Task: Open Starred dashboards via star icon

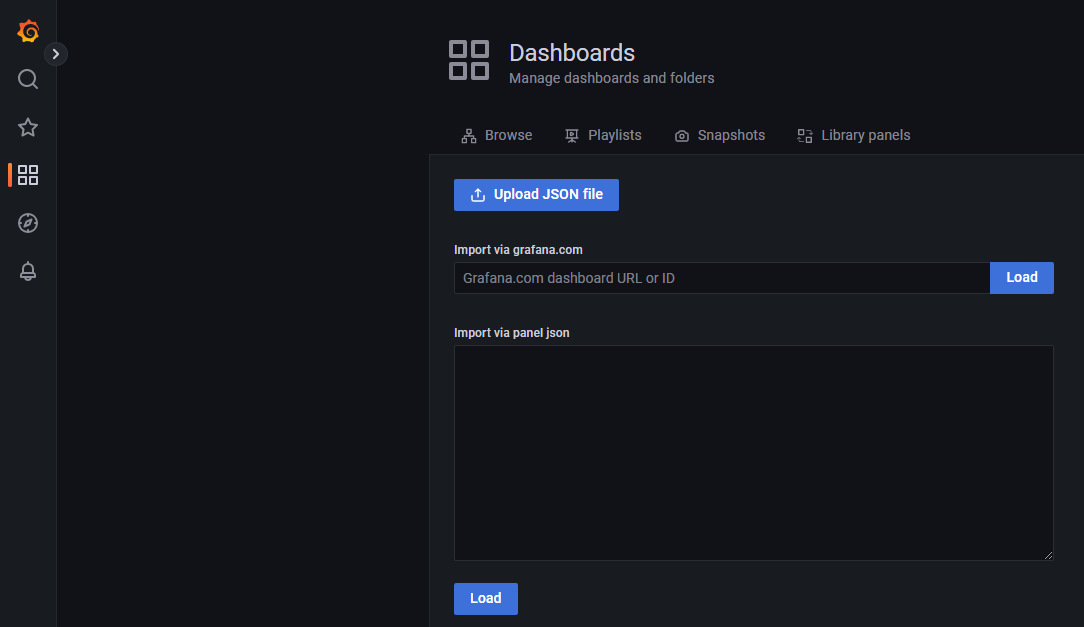Action: [x=28, y=127]
